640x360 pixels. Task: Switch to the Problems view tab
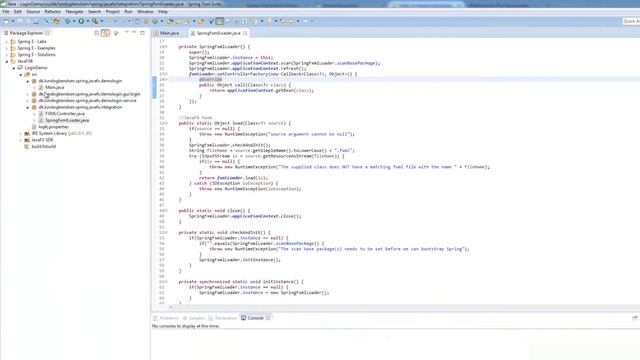click(166, 318)
